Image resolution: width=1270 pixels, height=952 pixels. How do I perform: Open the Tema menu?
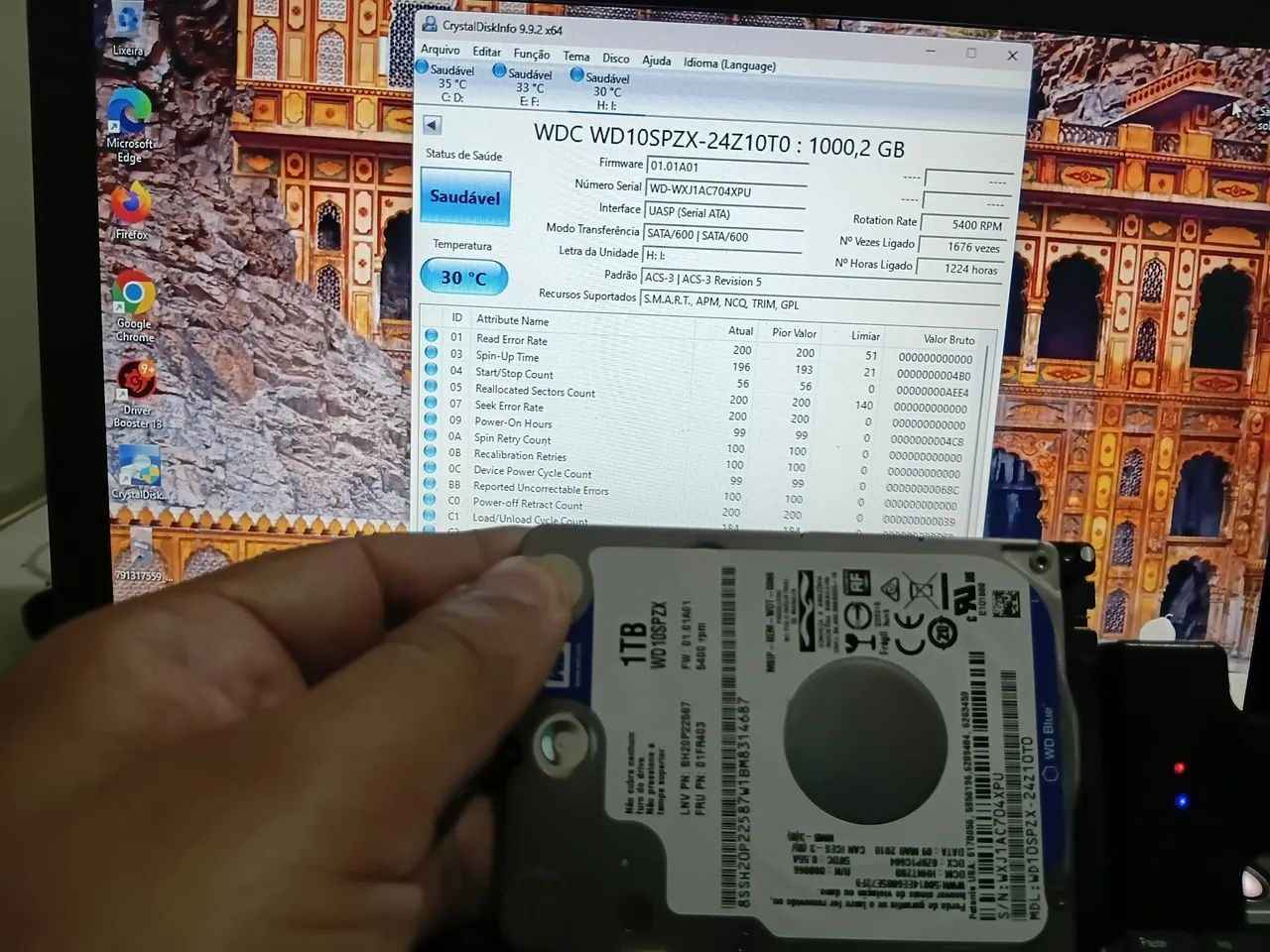[x=576, y=57]
